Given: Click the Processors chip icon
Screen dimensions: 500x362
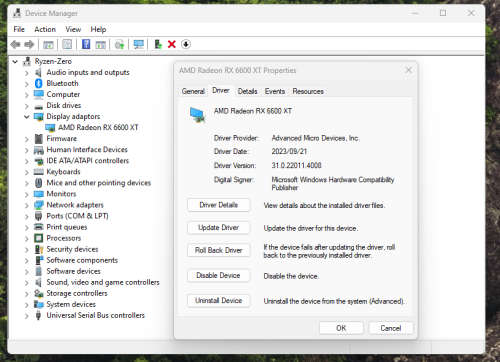Looking at the screenshot, I should [x=39, y=238].
